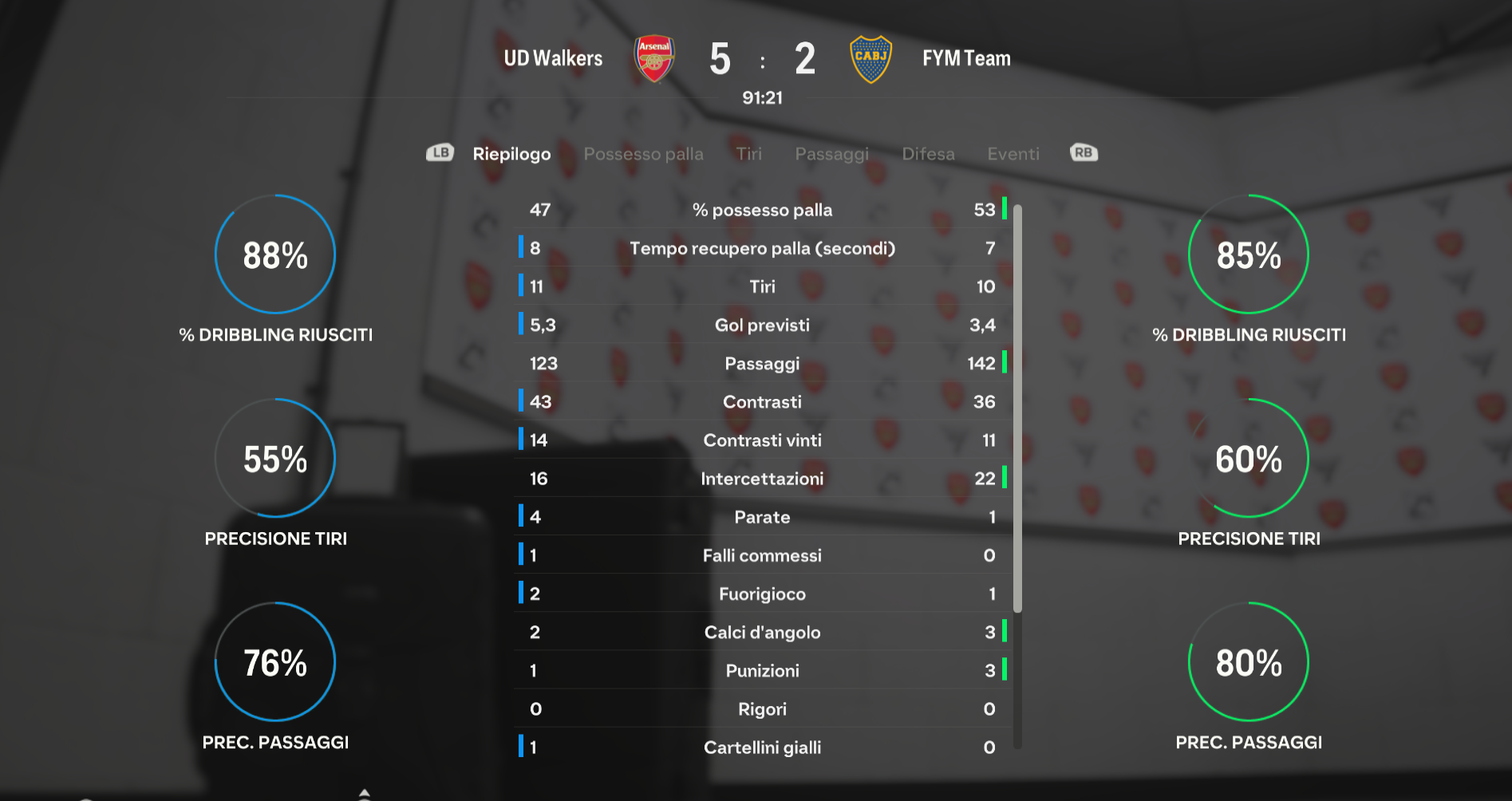
Task: Click the FYM Team name
Action: tap(966, 58)
